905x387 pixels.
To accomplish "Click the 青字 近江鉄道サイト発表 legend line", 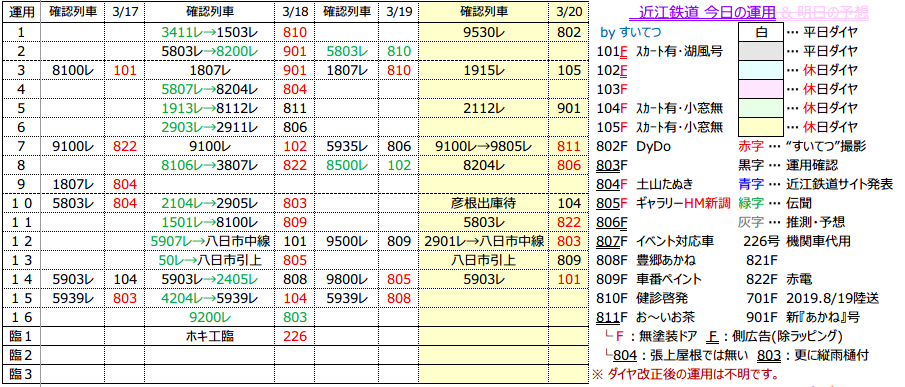I will click(816, 185).
